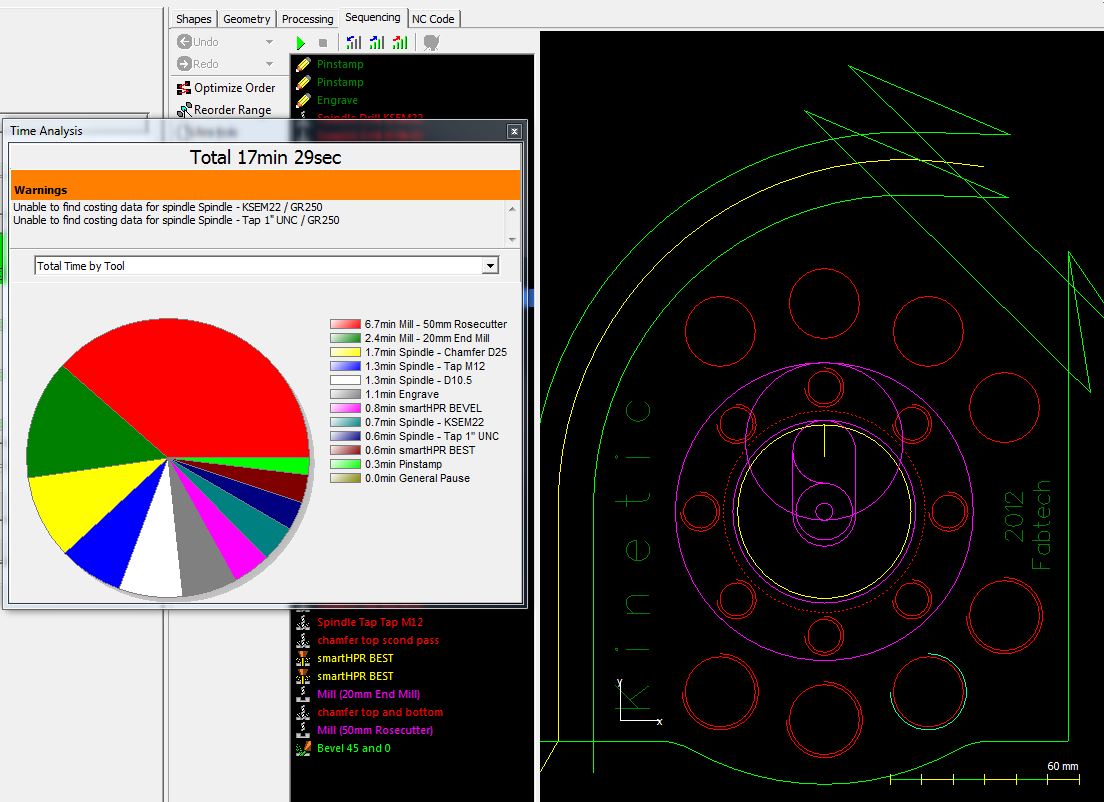Click the Undo button label
The width and height of the screenshot is (1104, 802).
(206, 42)
